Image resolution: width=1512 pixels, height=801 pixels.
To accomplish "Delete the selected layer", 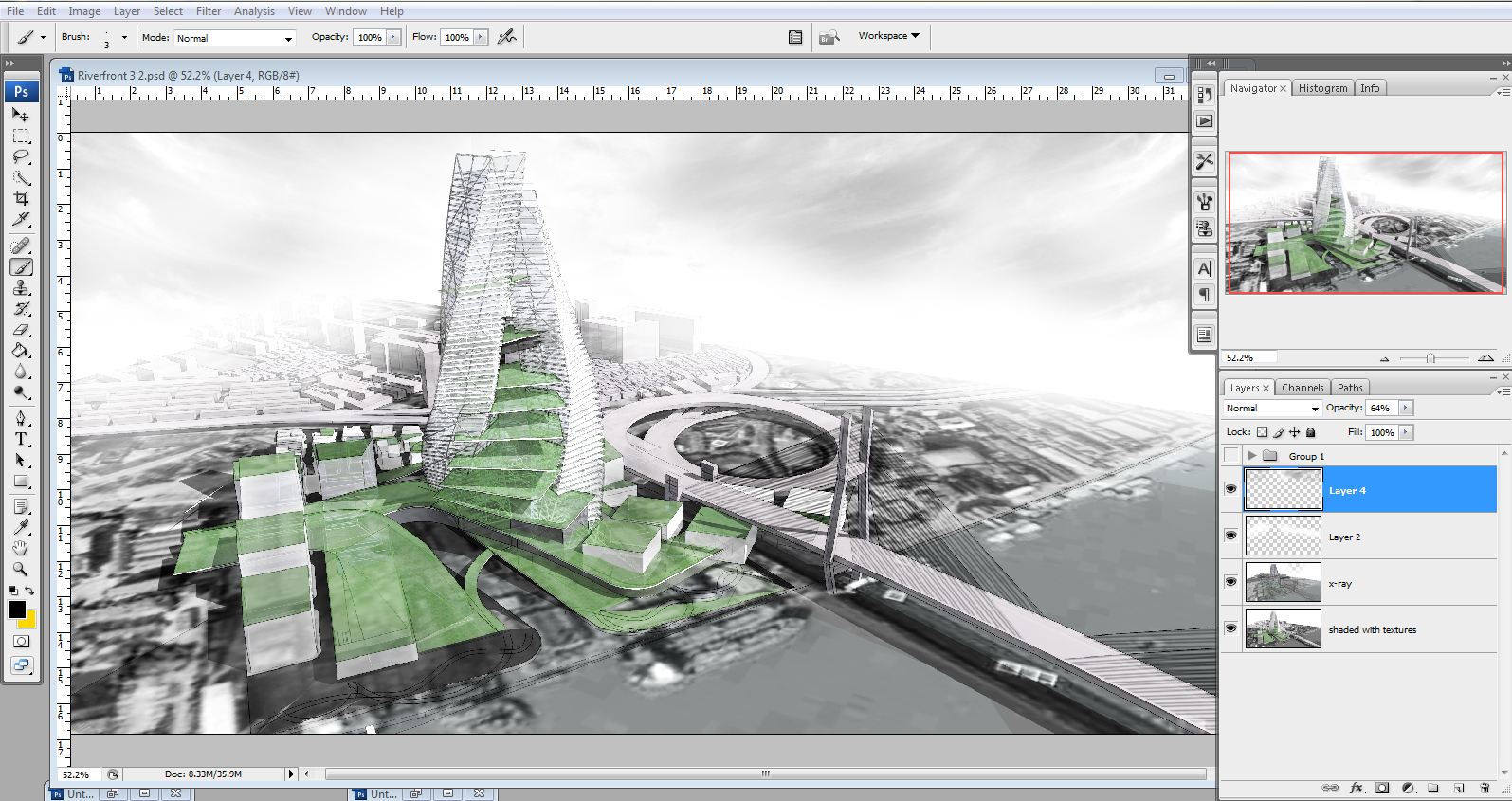I will point(1485,788).
